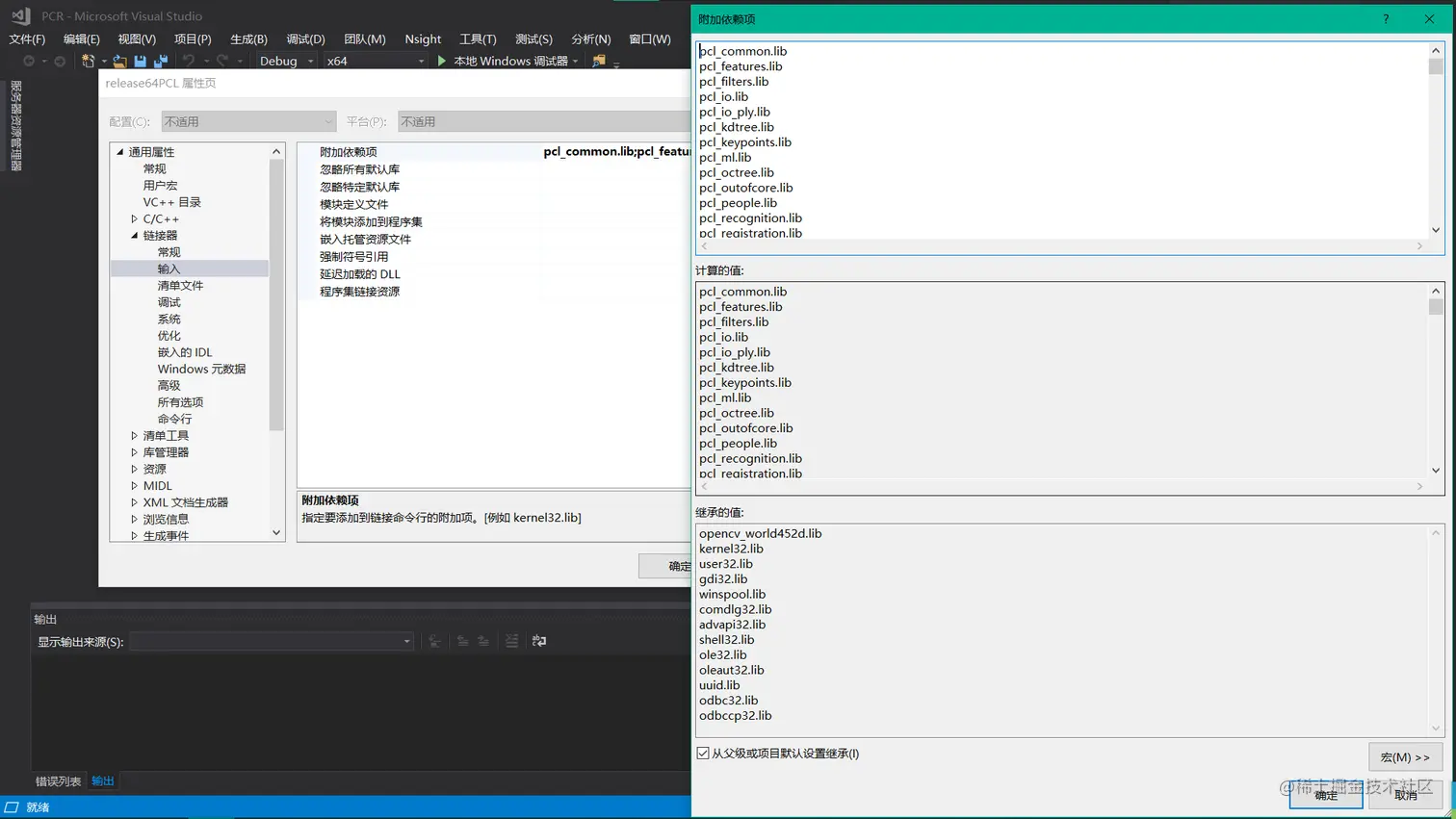Click the Open File folder icon
This screenshot has height=819, width=1456.
click(x=118, y=61)
